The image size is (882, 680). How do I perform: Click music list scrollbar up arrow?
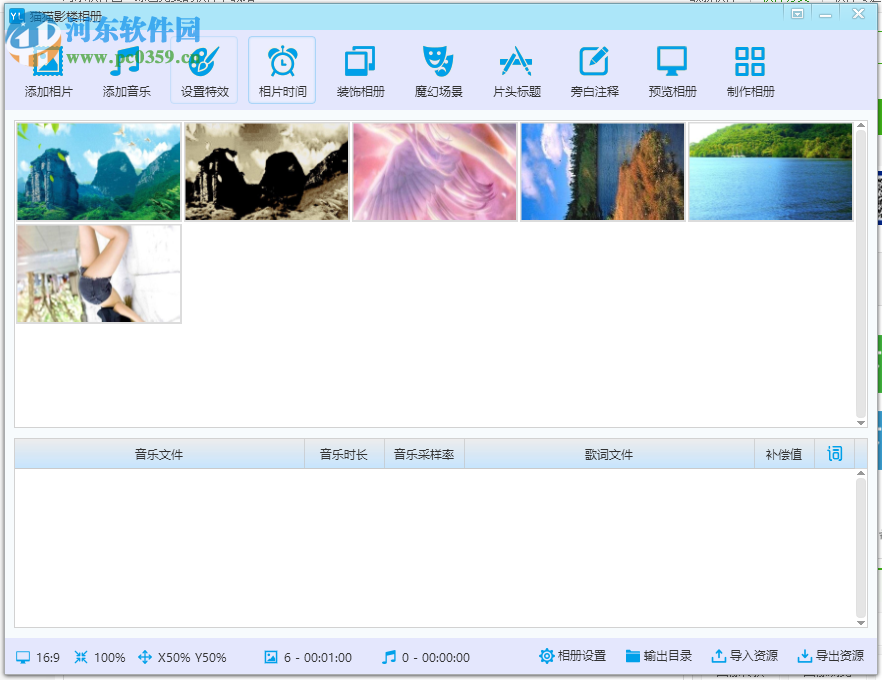(861, 474)
